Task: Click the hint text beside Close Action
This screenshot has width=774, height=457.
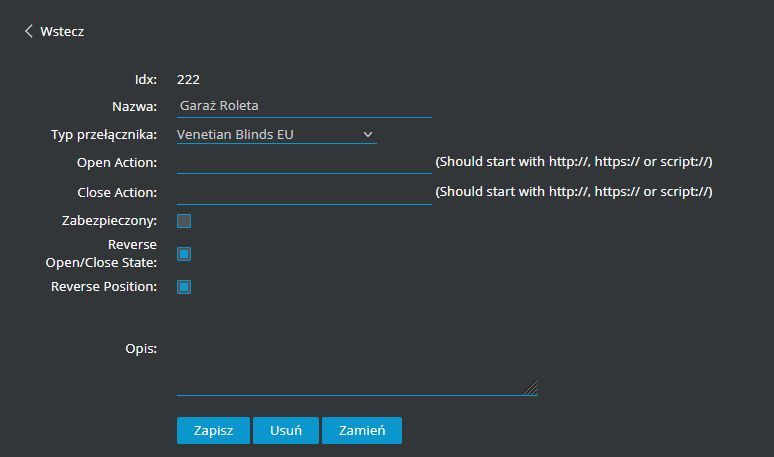Action: click(x=574, y=191)
